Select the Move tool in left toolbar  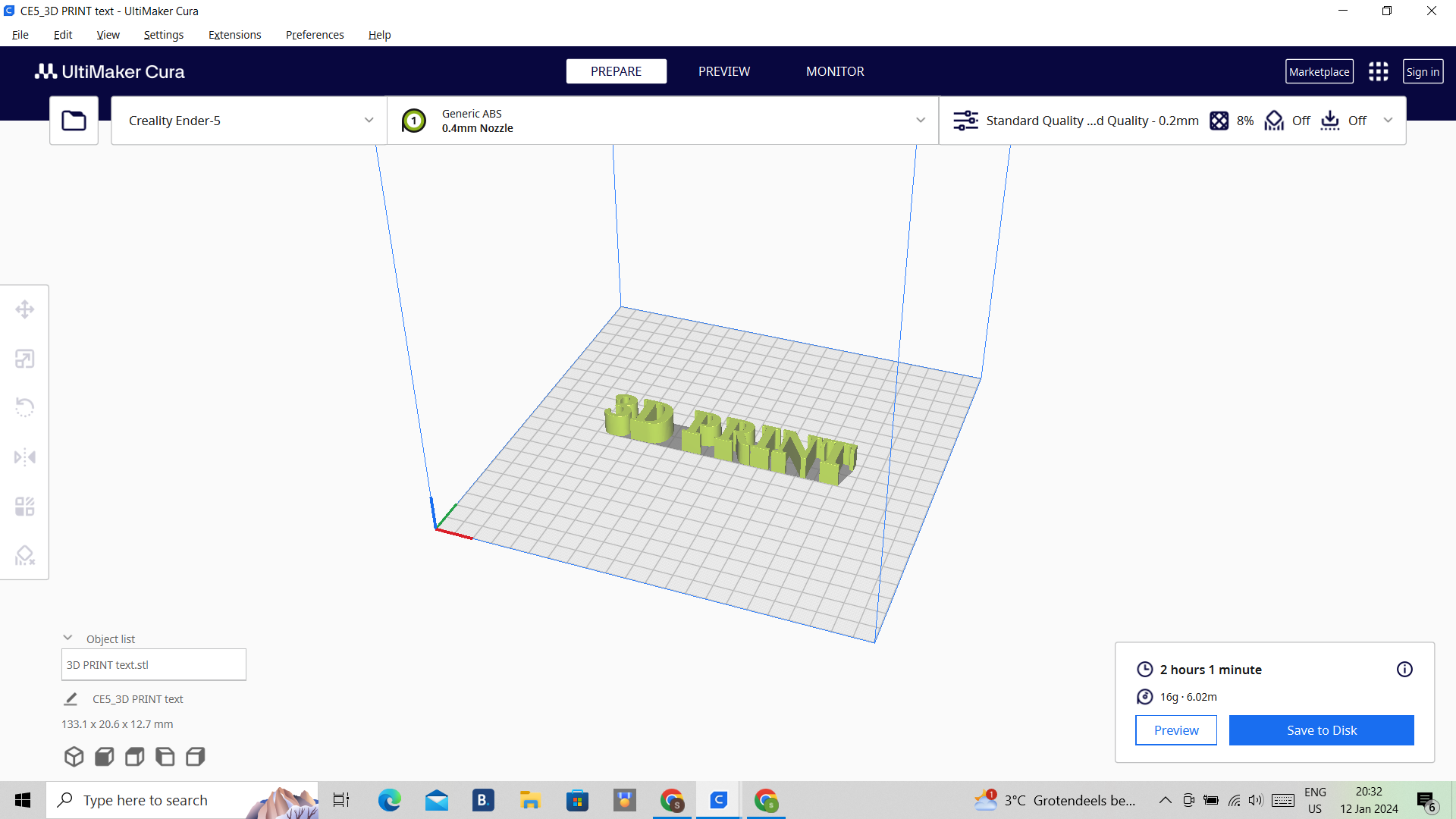pos(25,309)
